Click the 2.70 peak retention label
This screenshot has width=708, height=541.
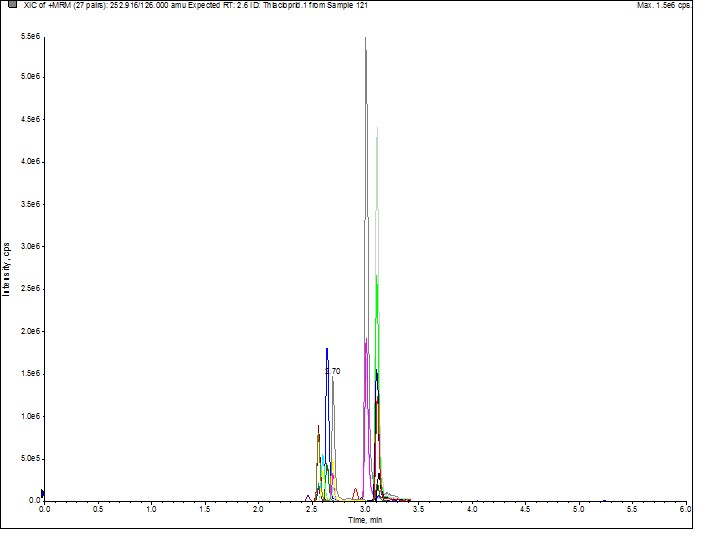point(333,371)
